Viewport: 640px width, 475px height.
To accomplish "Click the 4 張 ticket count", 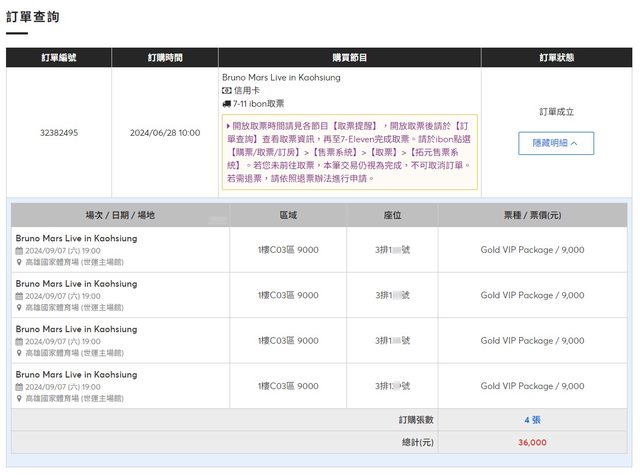I will (532, 419).
